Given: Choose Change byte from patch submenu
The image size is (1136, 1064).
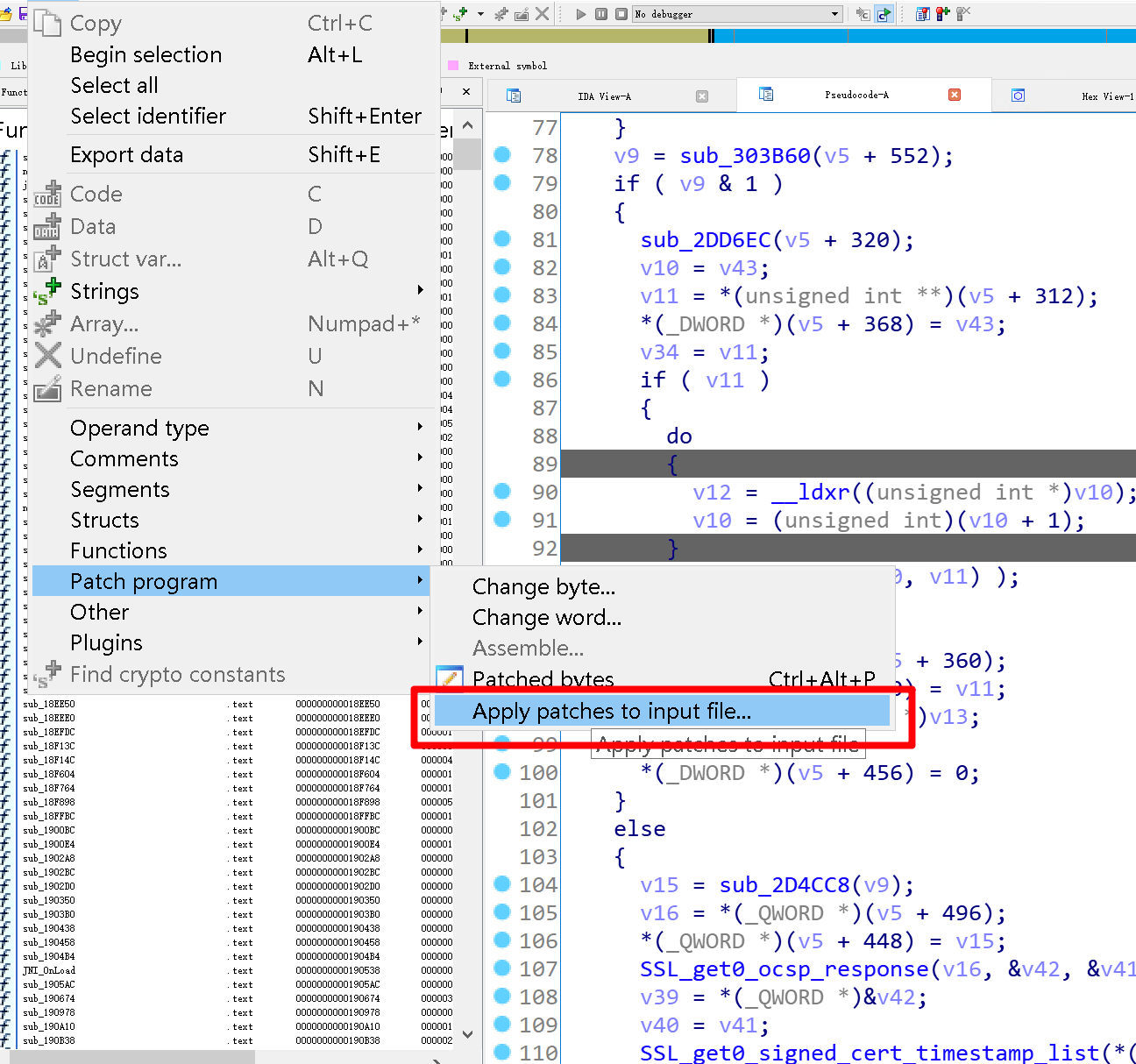Looking at the screenshot, I should 543,586.
